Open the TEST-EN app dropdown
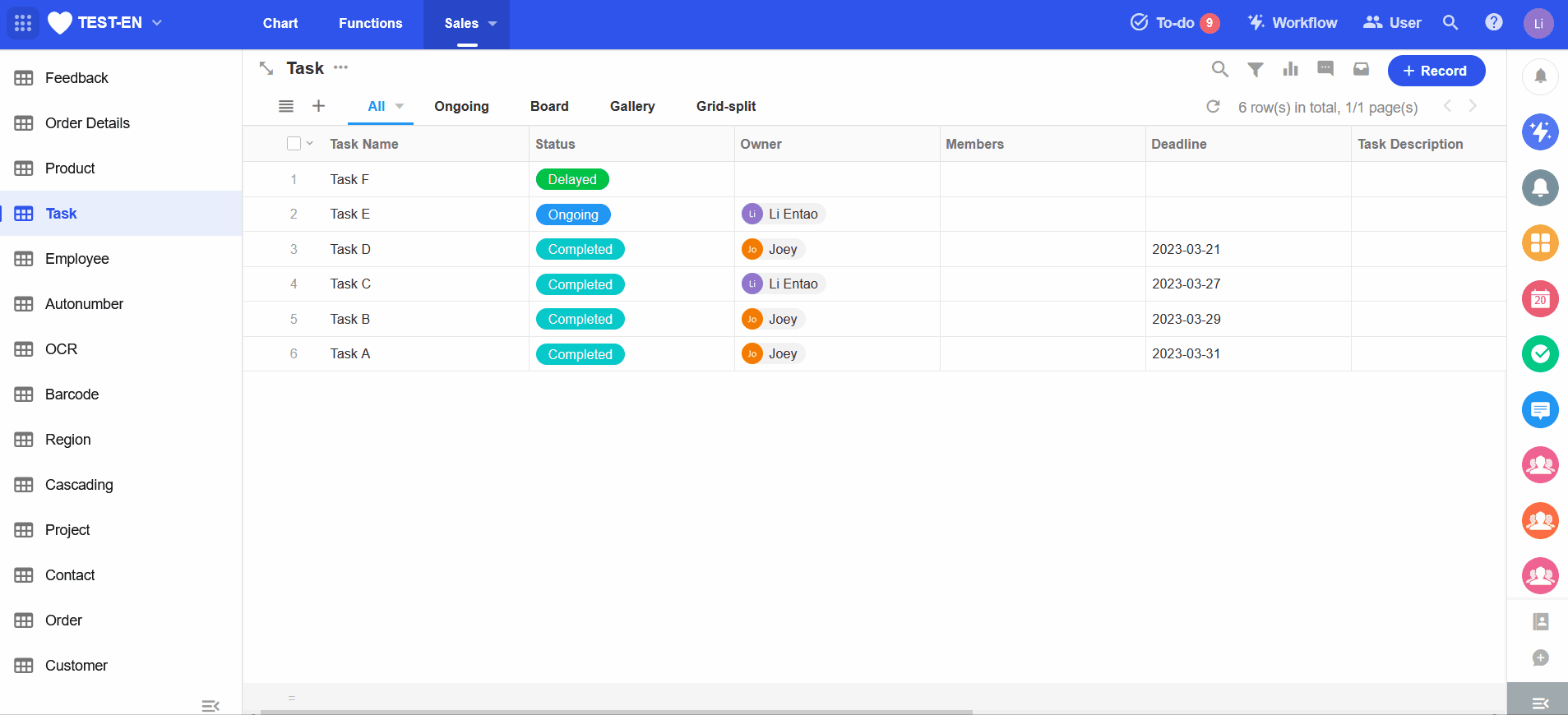The image size is (1568, 715). pos(157,23)
